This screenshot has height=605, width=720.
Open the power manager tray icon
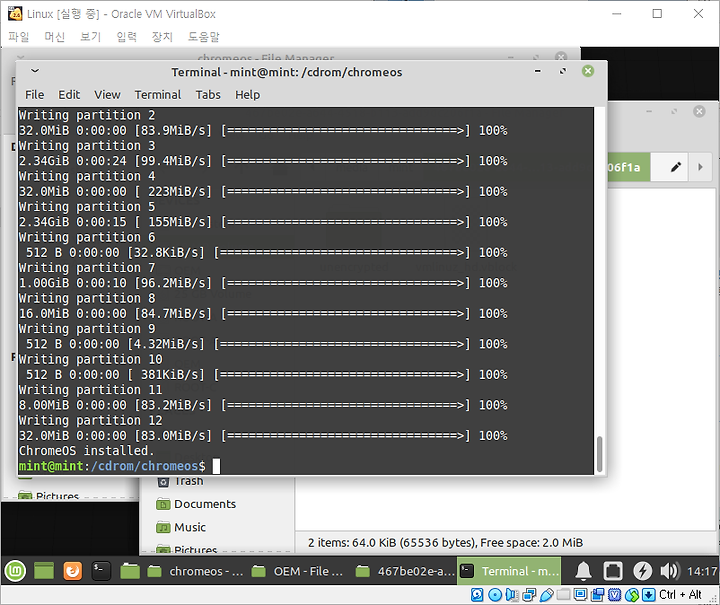coord(642,571)
